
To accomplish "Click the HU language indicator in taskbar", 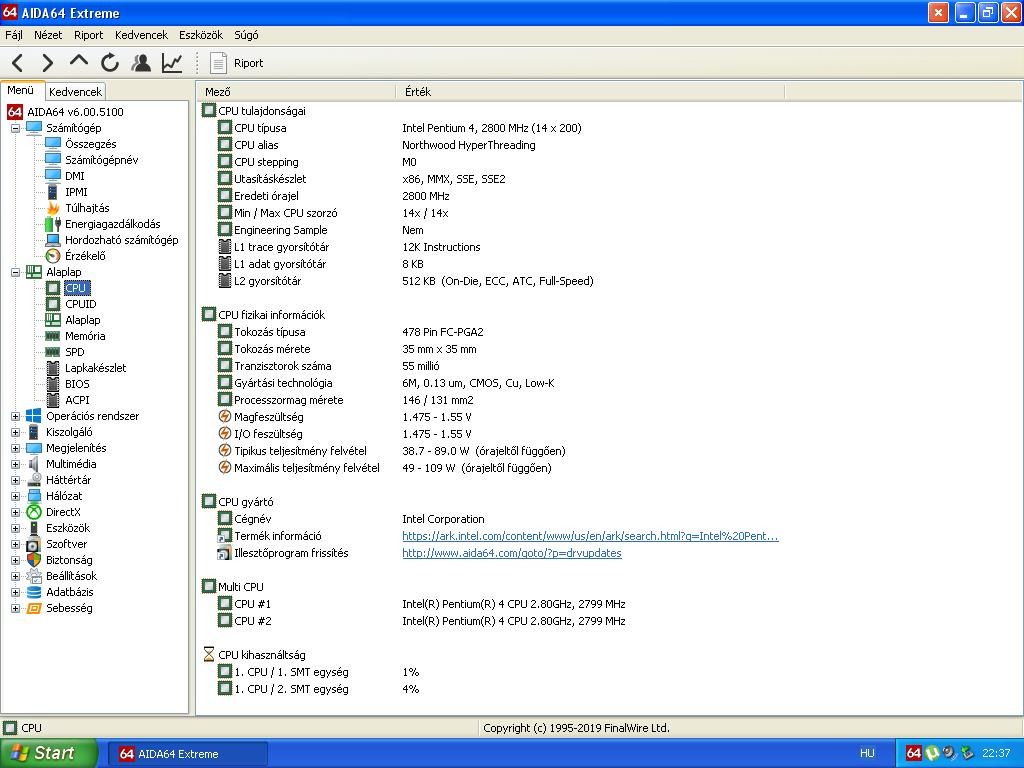I will [867, 754].
